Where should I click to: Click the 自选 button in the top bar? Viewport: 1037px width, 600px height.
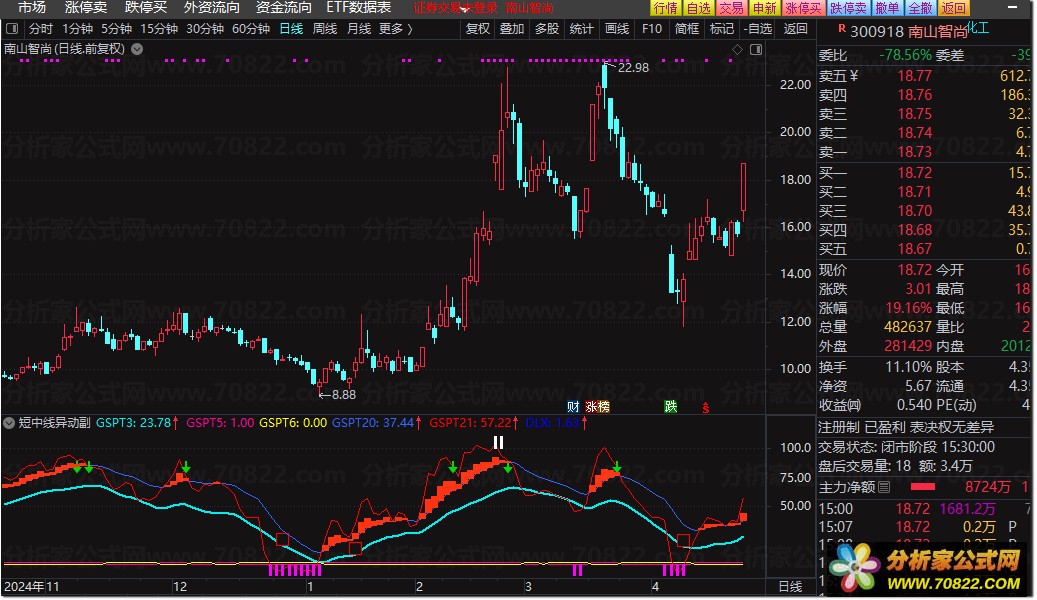coord(698,8)
